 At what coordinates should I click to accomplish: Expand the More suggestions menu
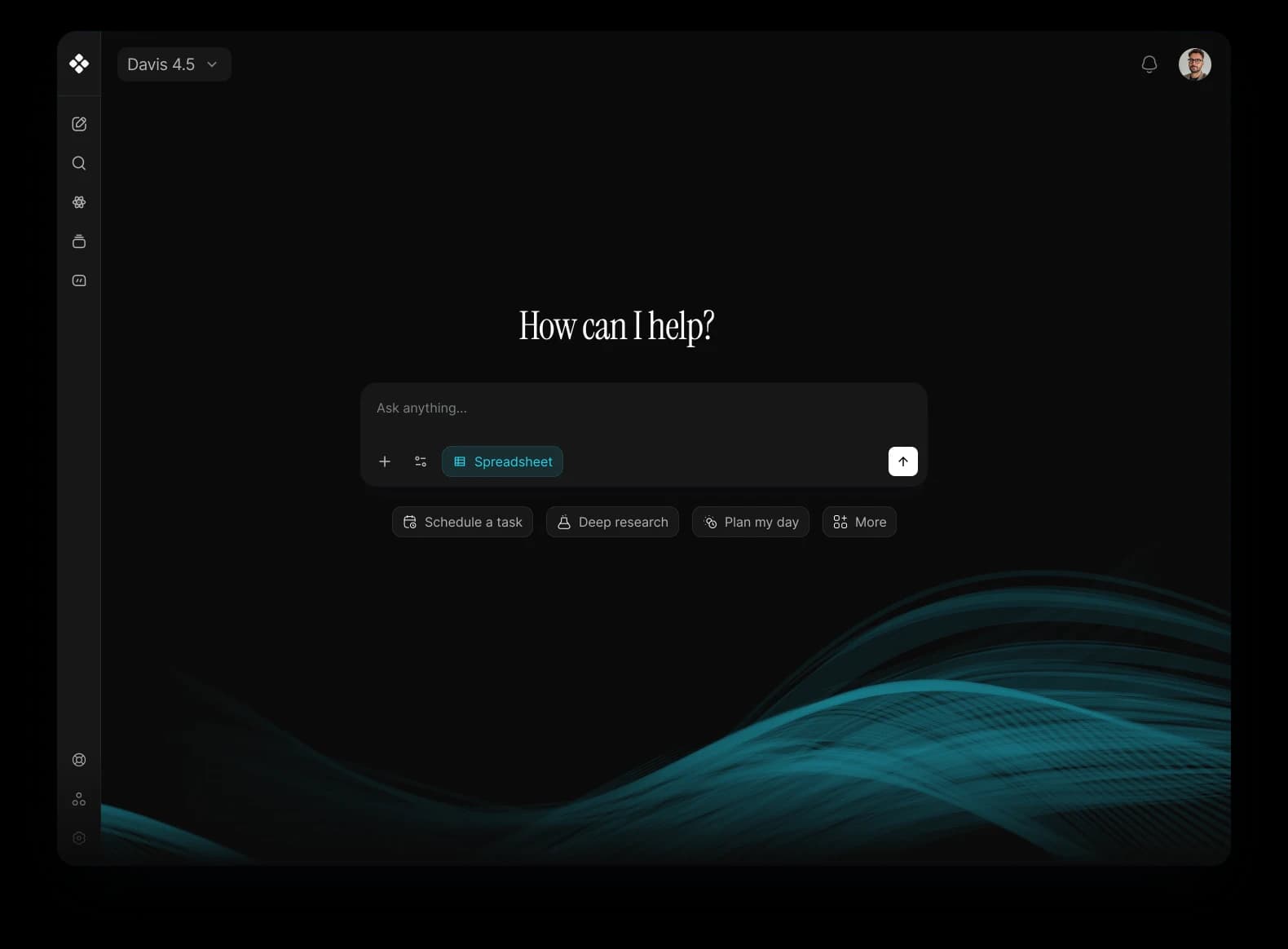pos(859,522)
